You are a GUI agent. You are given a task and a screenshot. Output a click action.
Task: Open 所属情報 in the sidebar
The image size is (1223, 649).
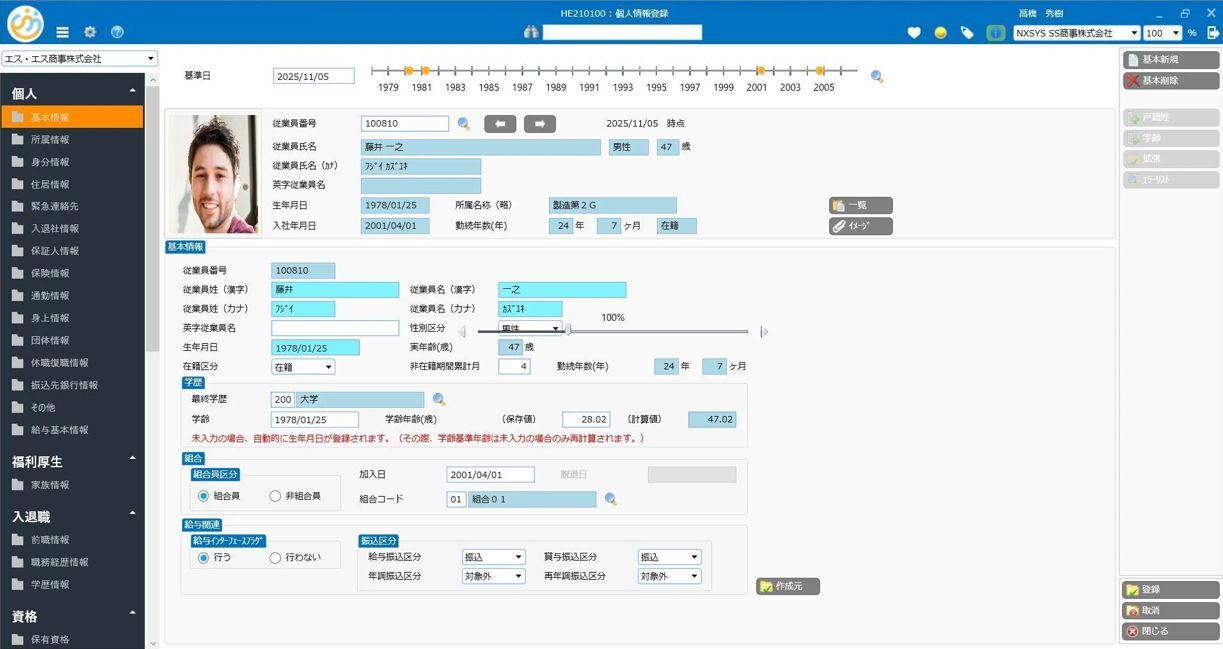[50, 140]
